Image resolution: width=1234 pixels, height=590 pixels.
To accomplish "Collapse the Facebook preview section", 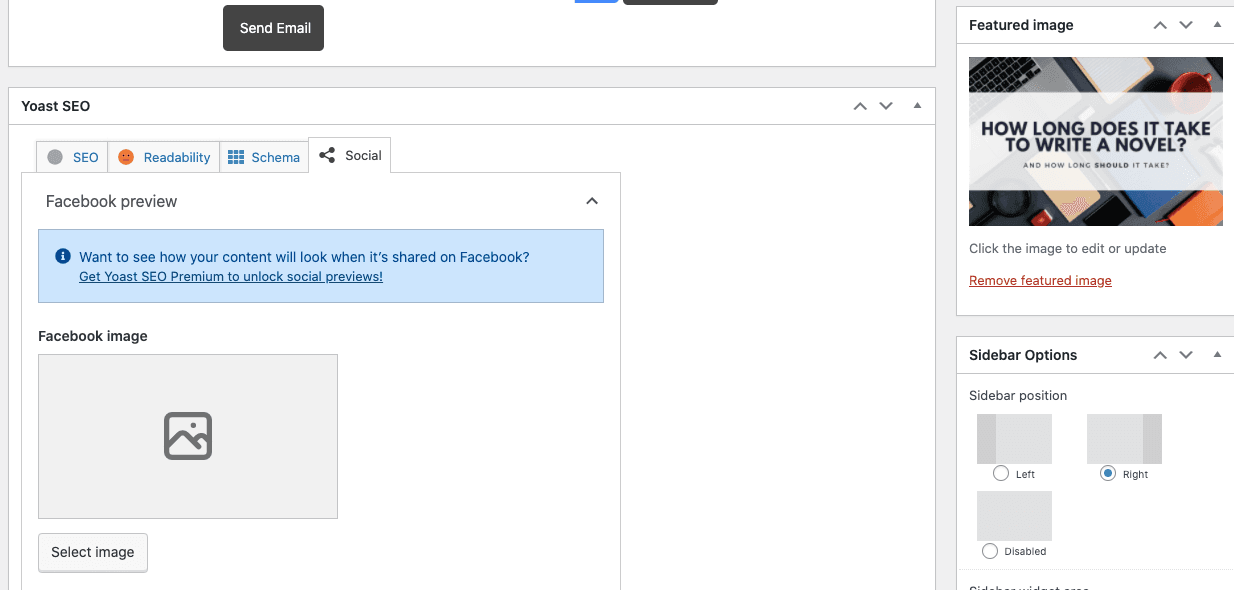I will [592, 201].
